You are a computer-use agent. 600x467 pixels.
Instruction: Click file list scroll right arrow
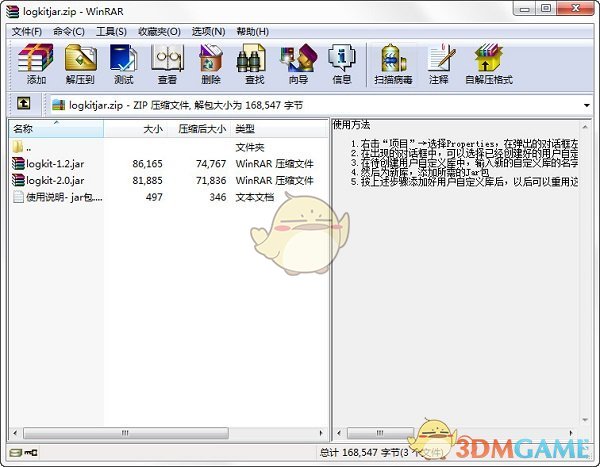(x=321, y=433)
